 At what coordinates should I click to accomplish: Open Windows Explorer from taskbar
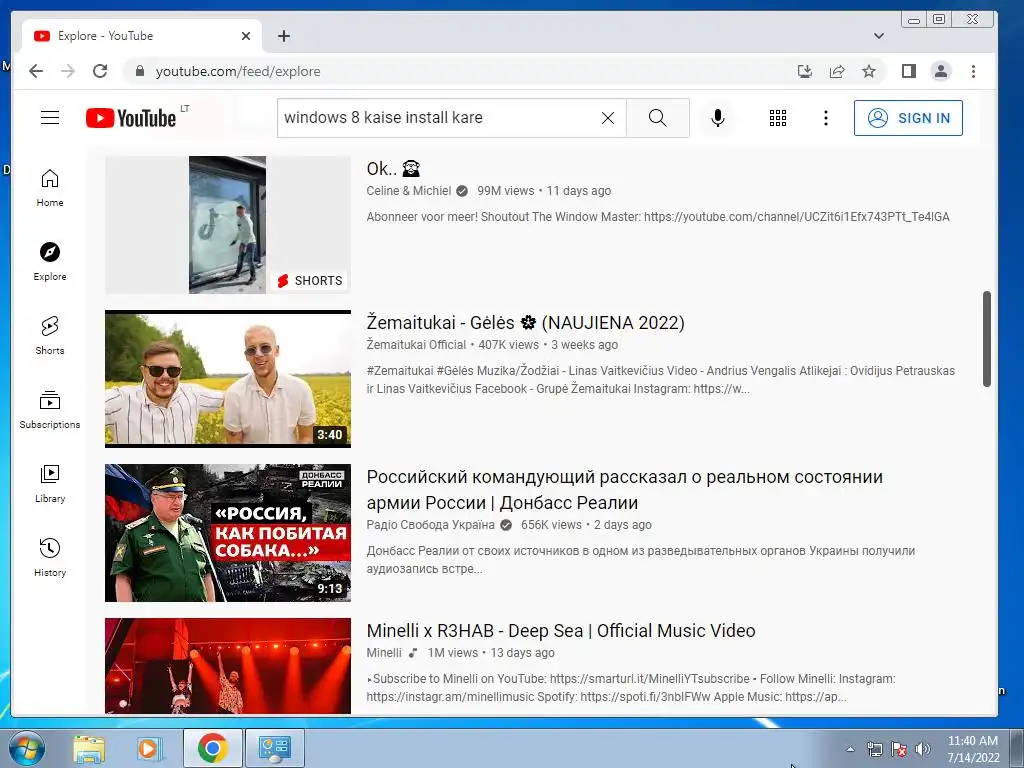[89, 748]
